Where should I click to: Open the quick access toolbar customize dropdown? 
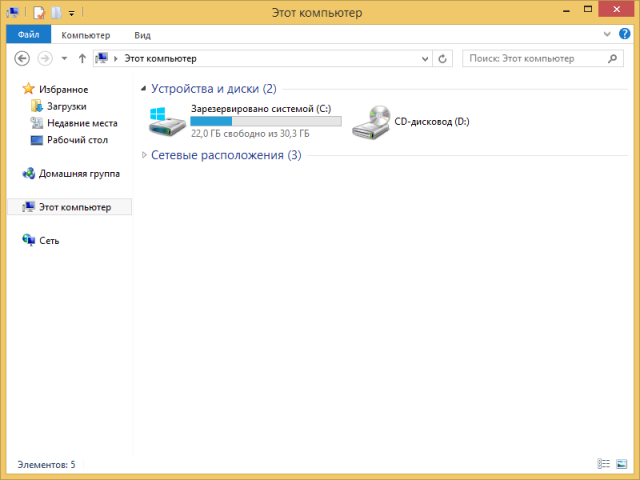pyautogui.click(x=71, y=14)
